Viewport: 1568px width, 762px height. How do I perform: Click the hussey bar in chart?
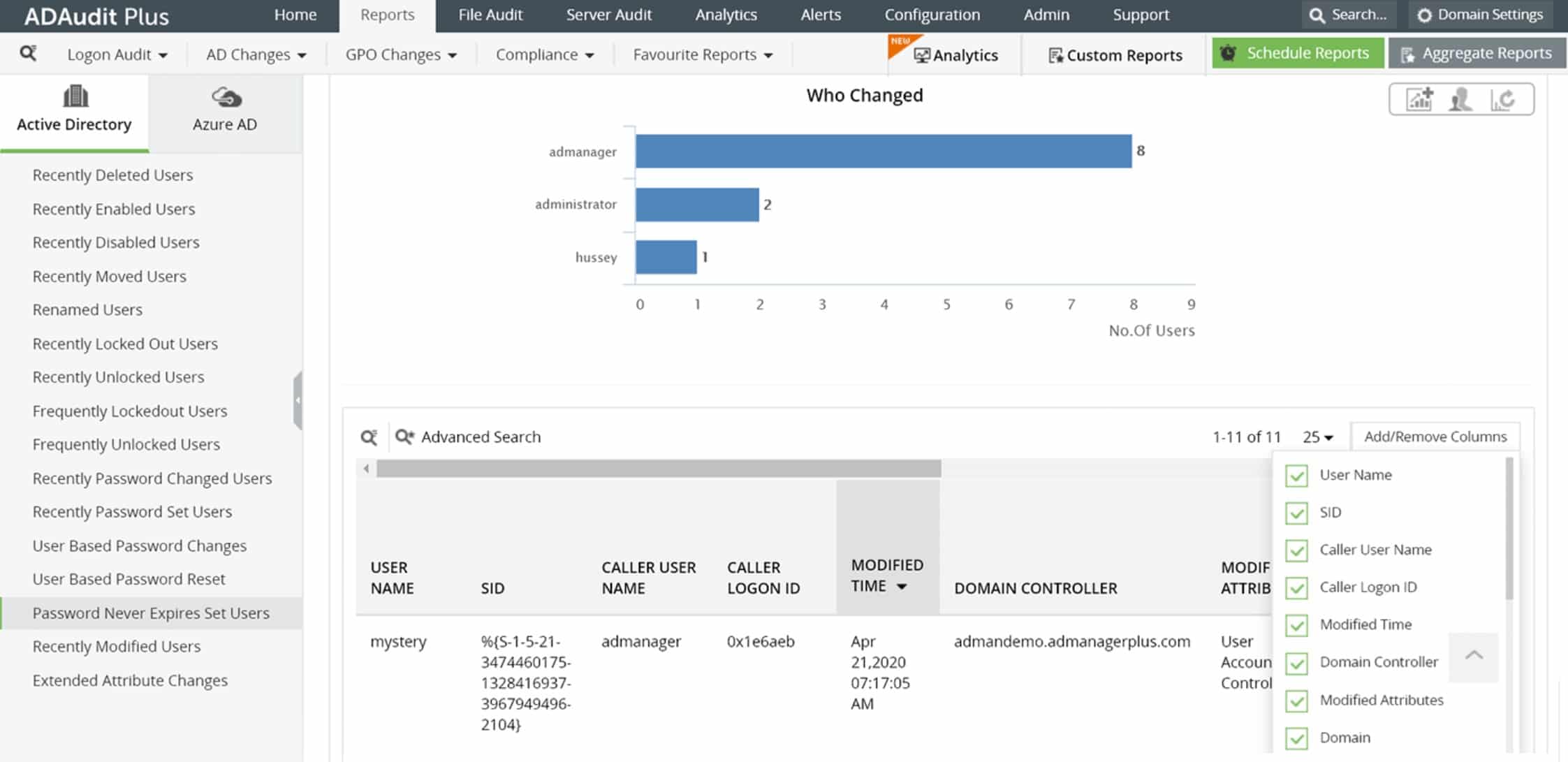666,257
